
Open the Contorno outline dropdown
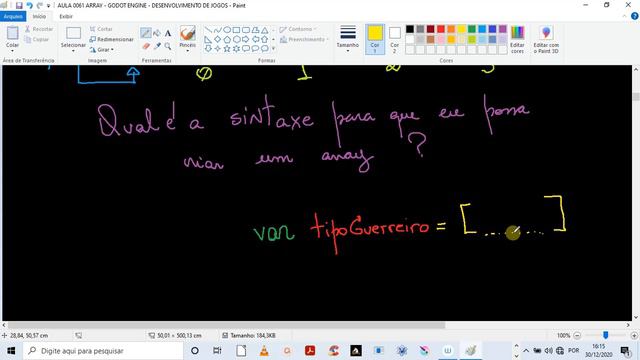click(x=298, y=29)
